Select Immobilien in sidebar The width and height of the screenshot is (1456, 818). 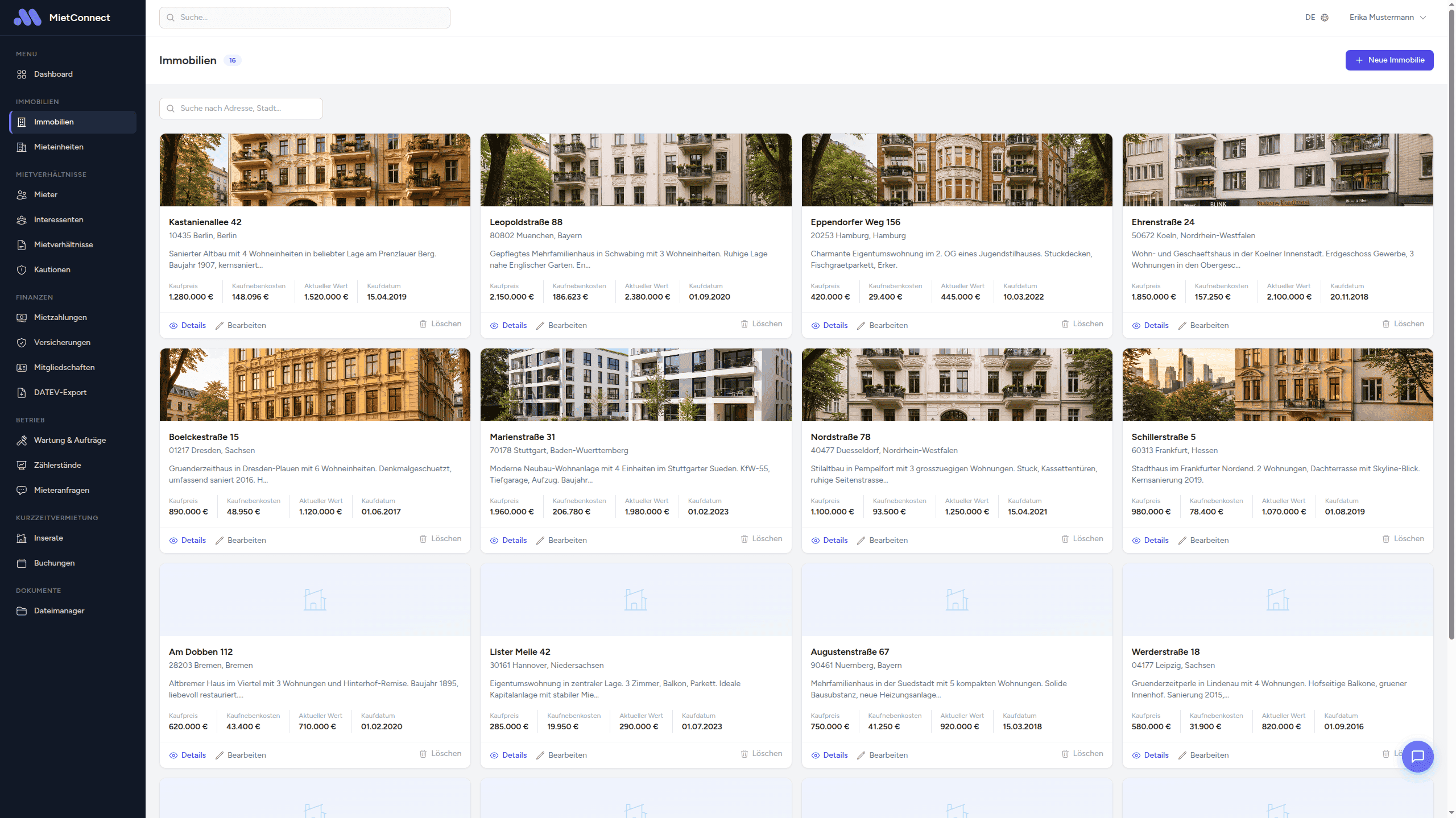(x=73, y=122)
